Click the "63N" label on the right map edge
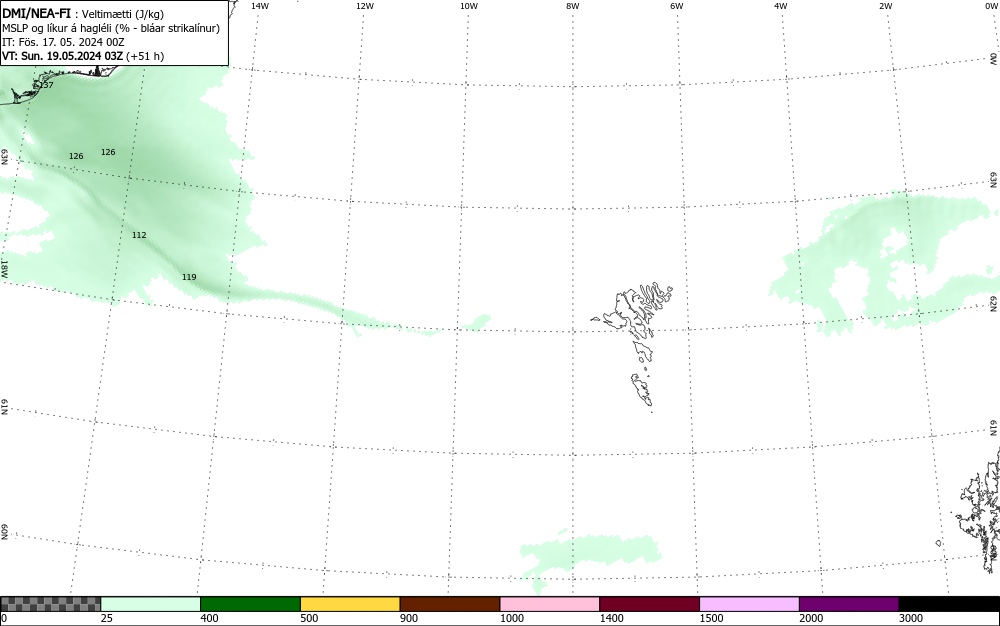 [x=993, y=180]
